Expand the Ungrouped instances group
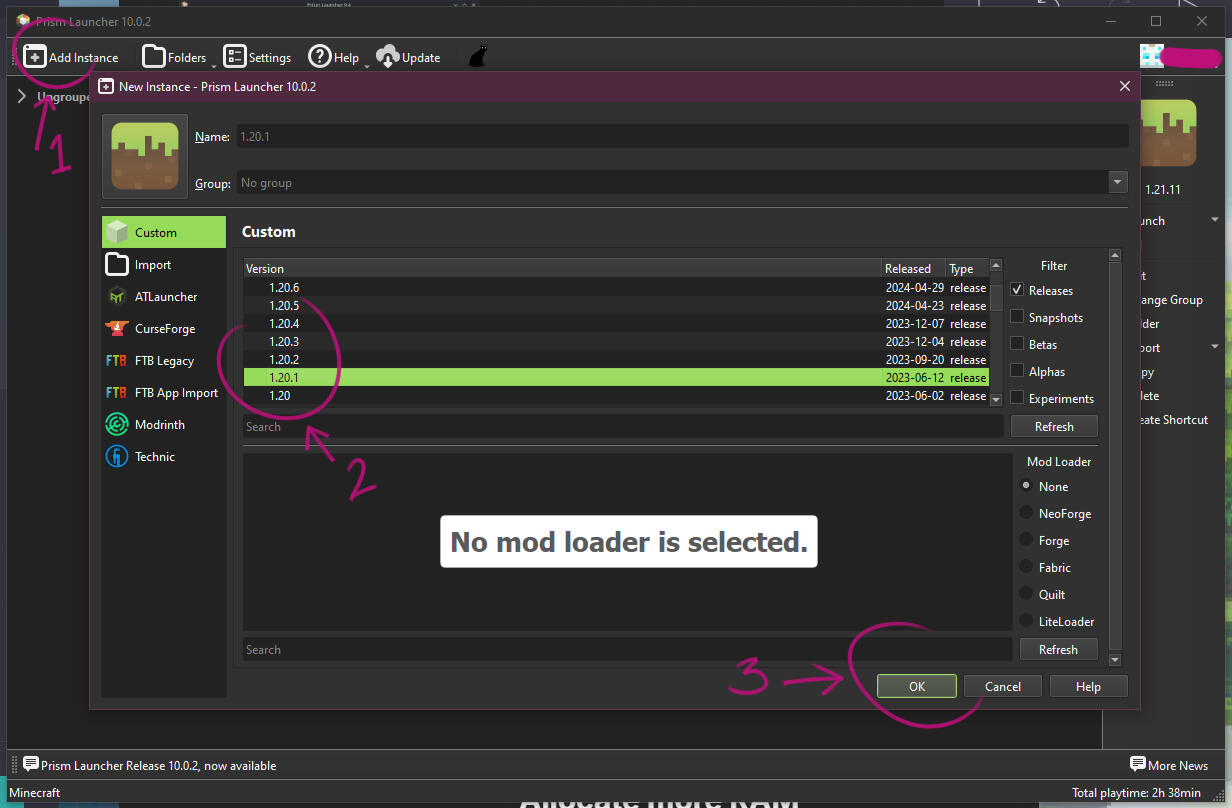Image resolution: width=1232 pixels, height=808 pixels. point(22,97)
